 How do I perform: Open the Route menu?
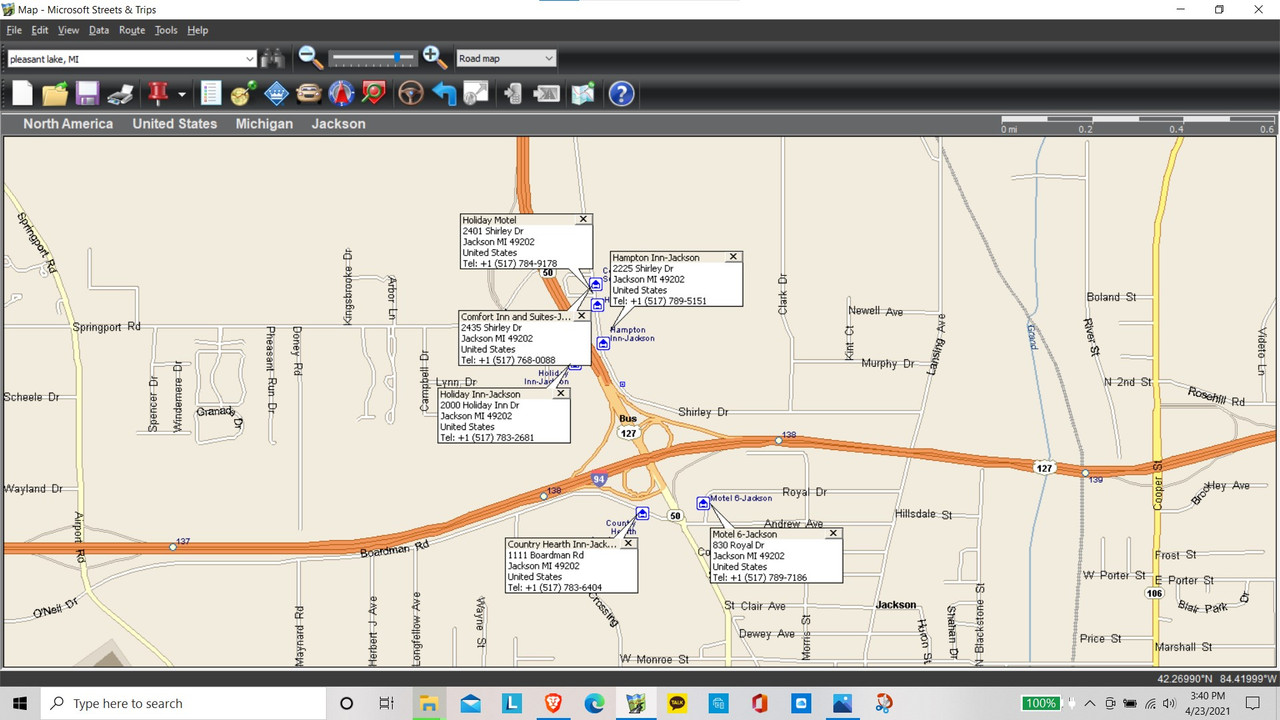[132, 30]
